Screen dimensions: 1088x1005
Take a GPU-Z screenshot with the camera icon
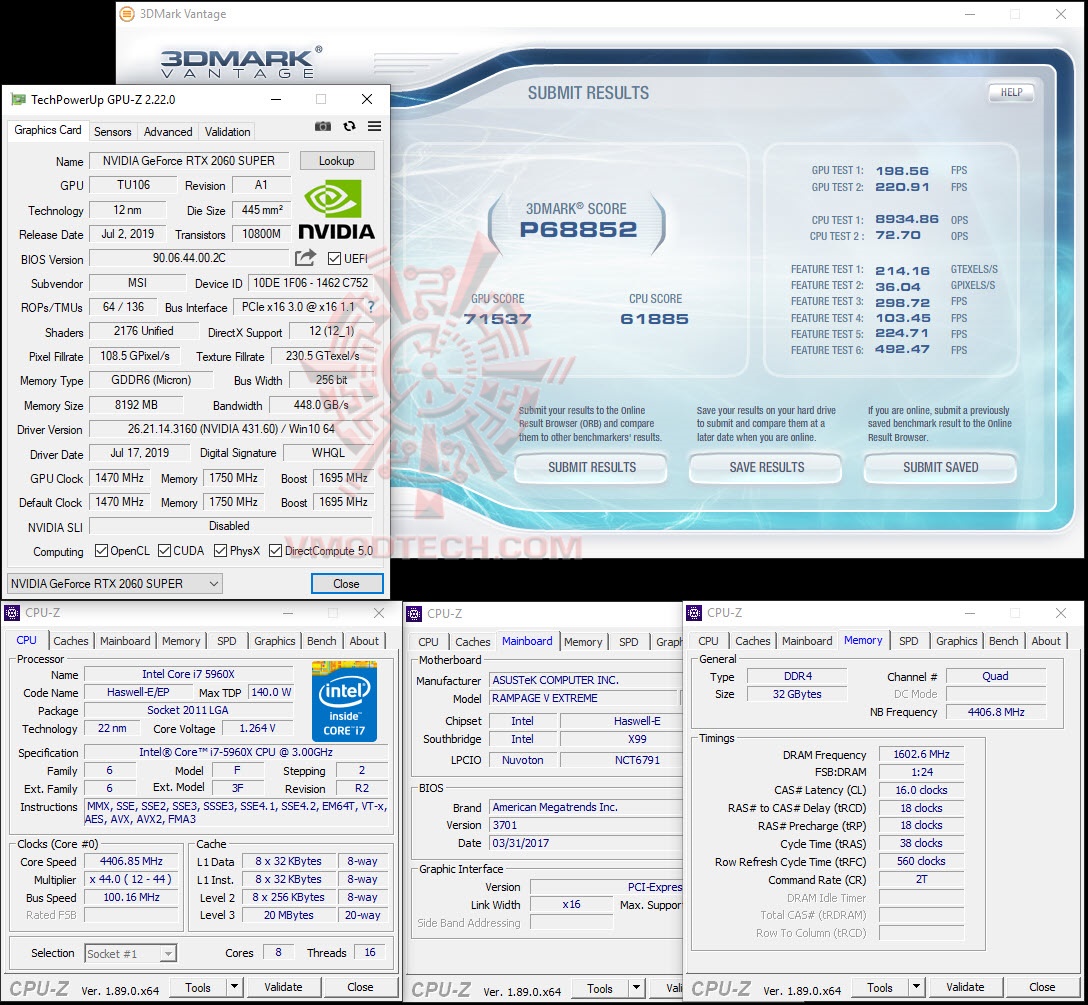(x=323, y=126)
